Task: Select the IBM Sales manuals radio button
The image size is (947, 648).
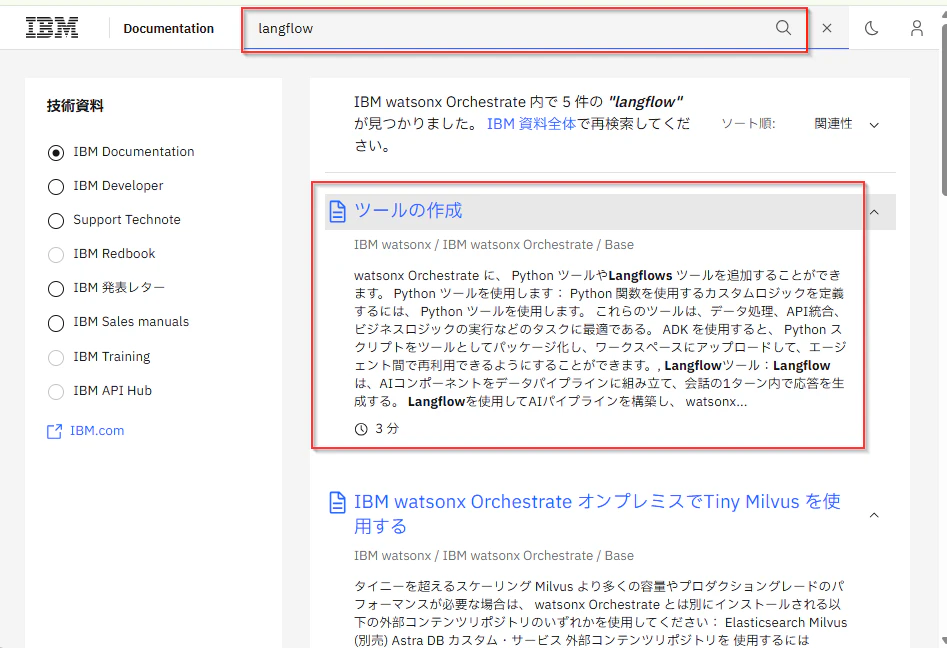Action: [56, 323]
